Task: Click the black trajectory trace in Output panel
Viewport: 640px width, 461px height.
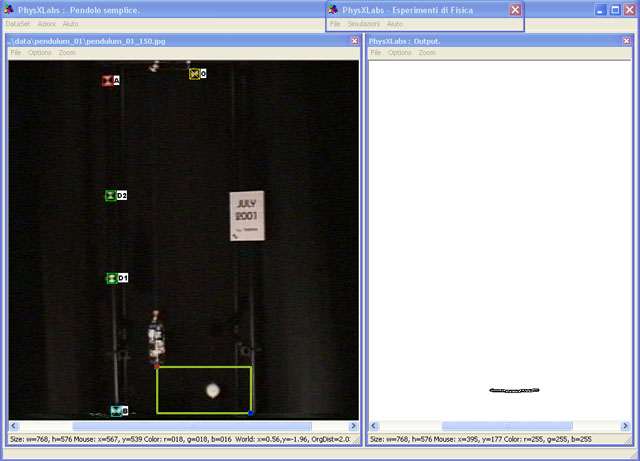Action: (514, 390)
